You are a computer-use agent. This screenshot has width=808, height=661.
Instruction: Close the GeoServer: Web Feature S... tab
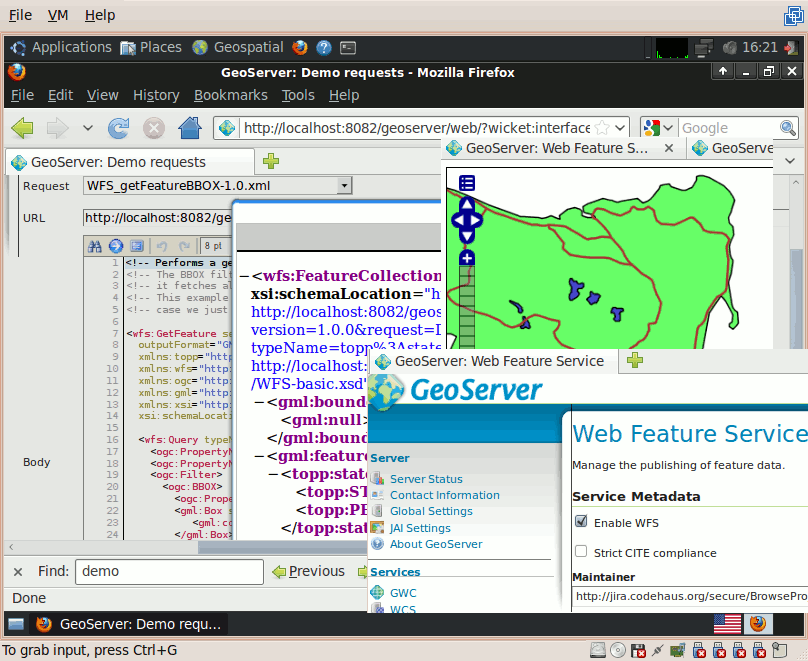[x=669, y=148]
